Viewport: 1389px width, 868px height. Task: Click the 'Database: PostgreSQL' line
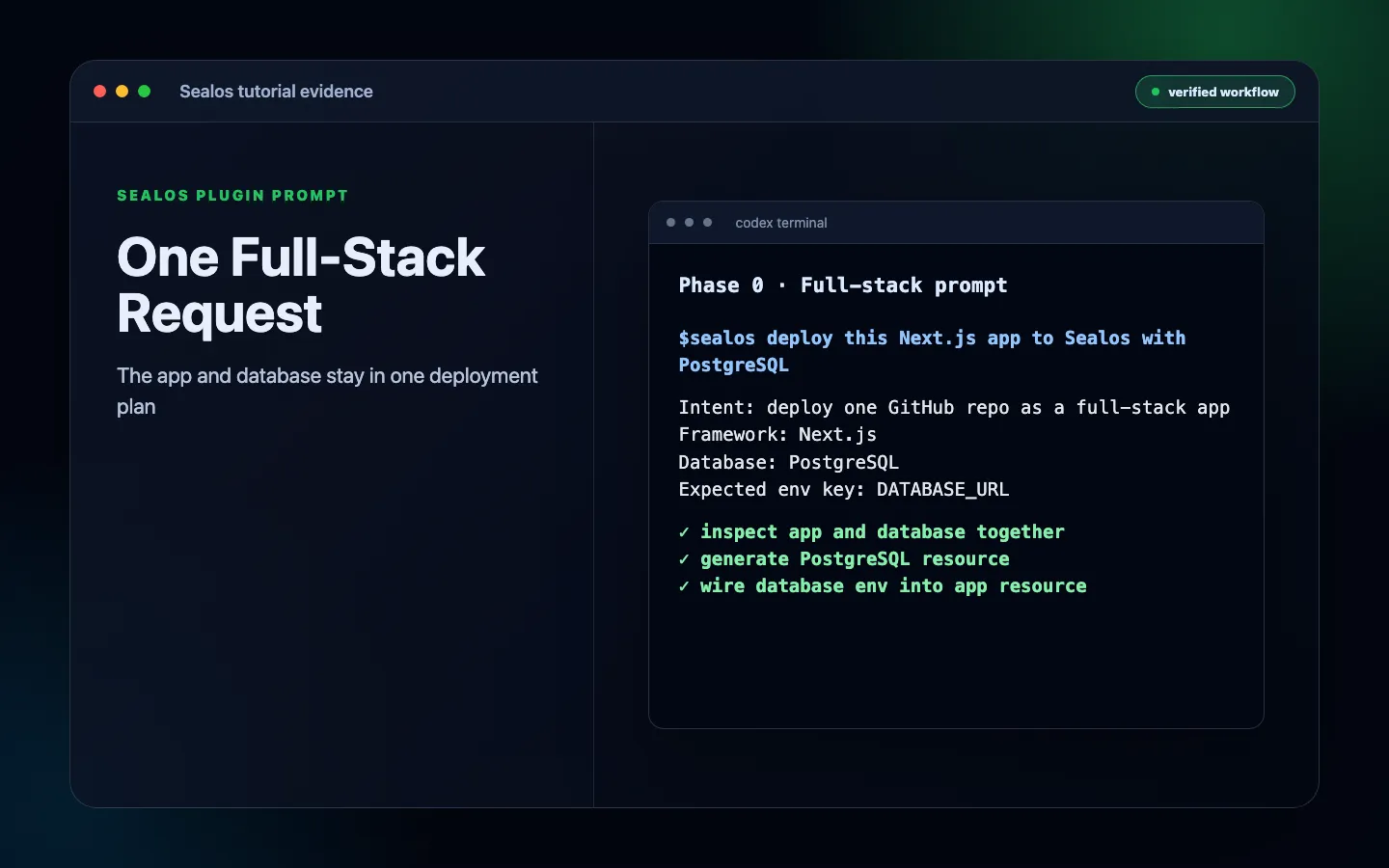(788, 462)
